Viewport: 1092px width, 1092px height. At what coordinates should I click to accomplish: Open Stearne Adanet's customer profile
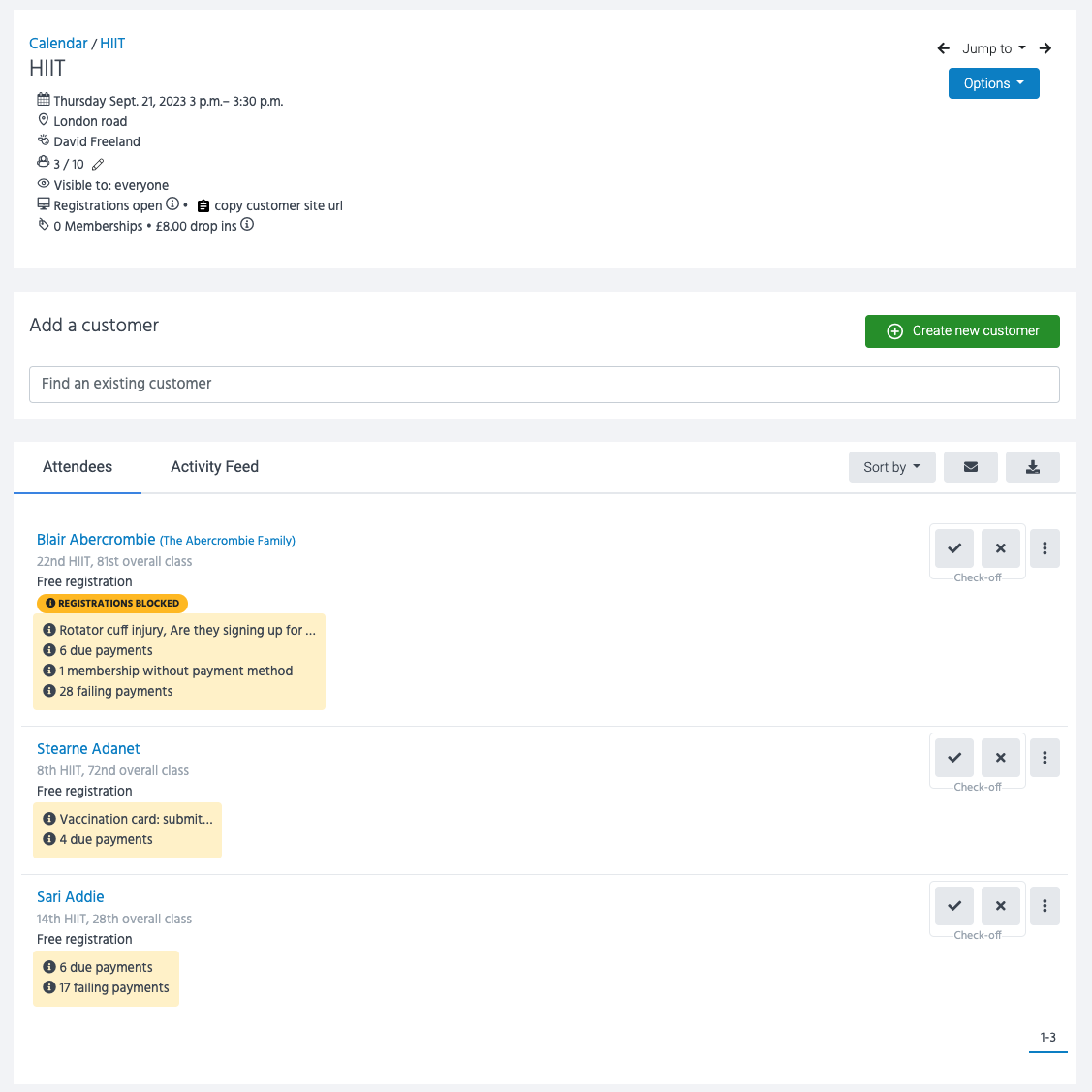tap(88, 749)
